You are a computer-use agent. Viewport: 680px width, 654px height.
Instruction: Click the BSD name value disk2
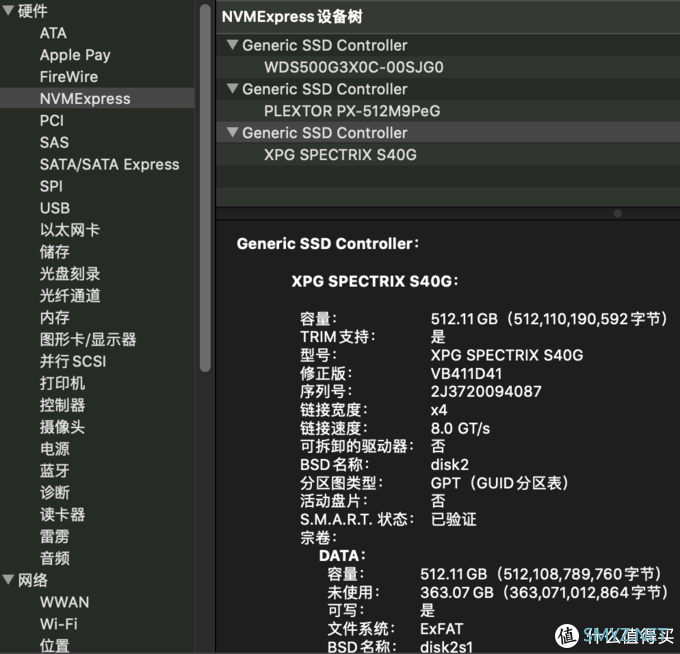pos(450,464)
